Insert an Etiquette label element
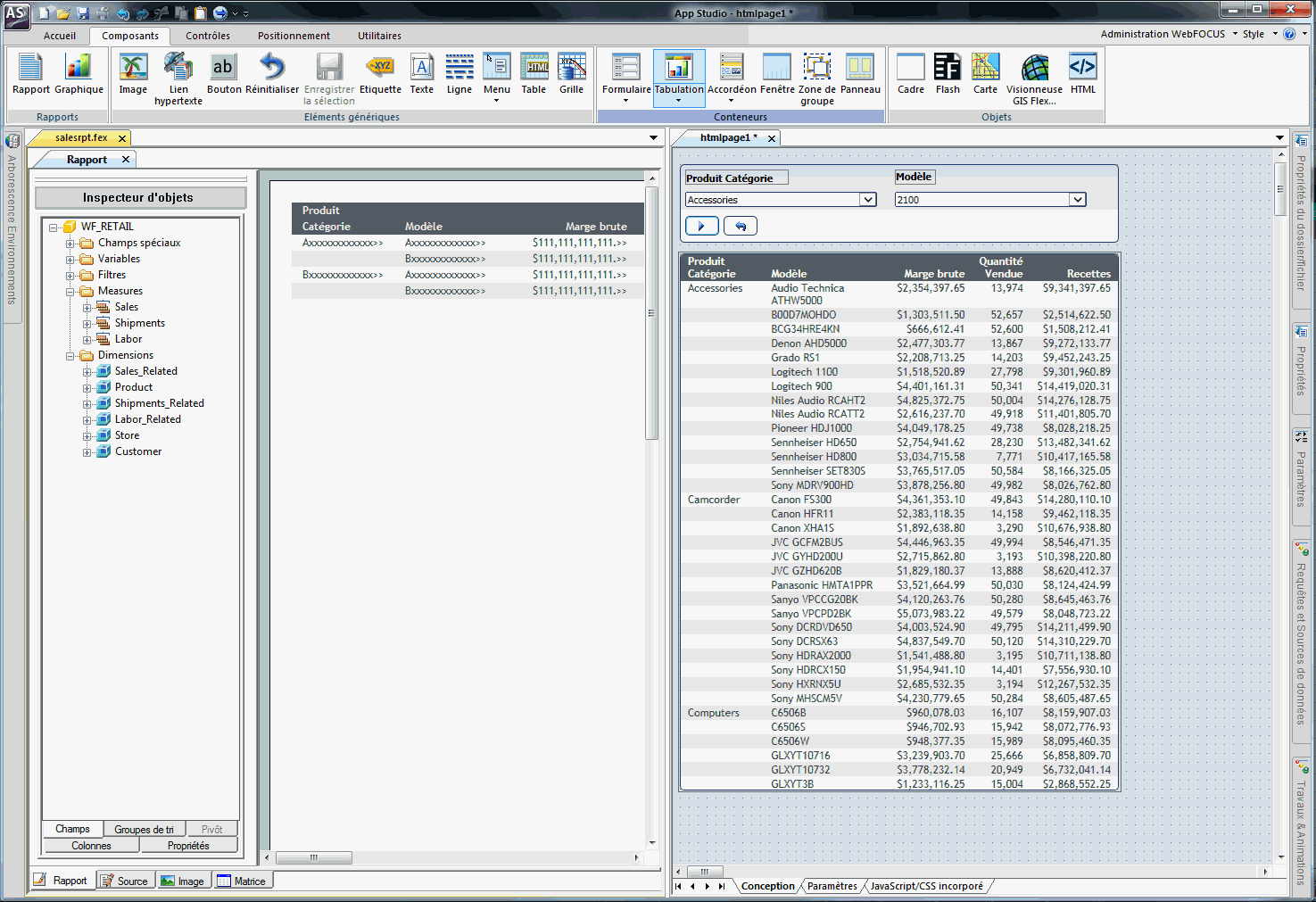Viewport: 1316px width, 902px height. [x=381, y=74]
